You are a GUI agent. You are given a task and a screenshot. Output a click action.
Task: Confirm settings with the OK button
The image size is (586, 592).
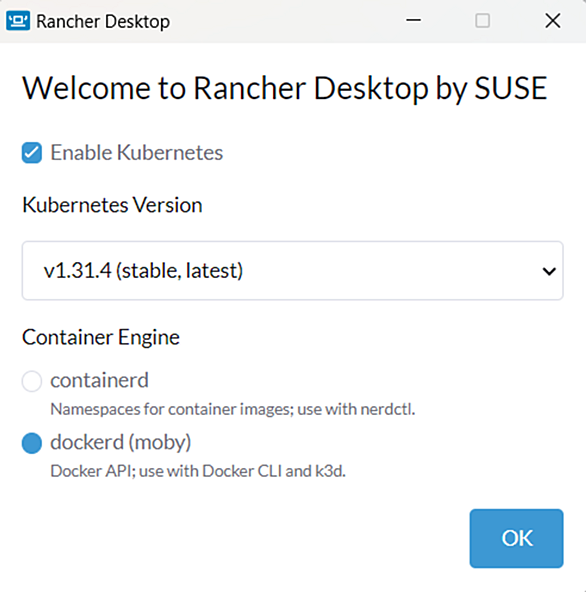pyautogui.click(x=517, y=538)
